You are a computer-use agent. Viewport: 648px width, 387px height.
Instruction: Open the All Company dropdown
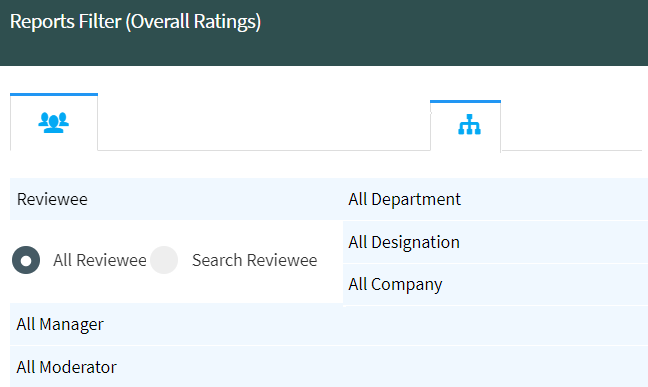click(x=496, y=284)
